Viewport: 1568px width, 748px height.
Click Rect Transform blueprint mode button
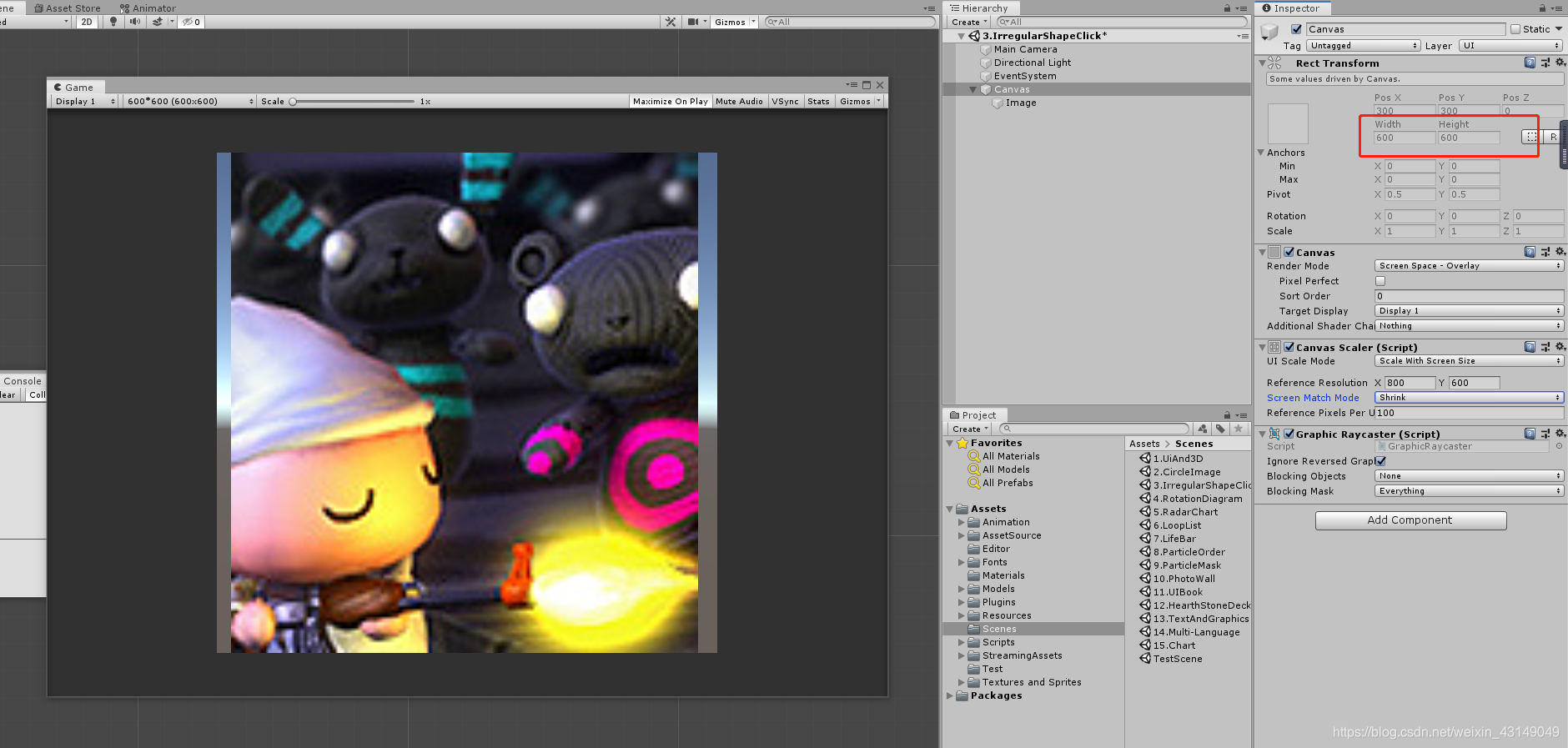point(1531,137)
